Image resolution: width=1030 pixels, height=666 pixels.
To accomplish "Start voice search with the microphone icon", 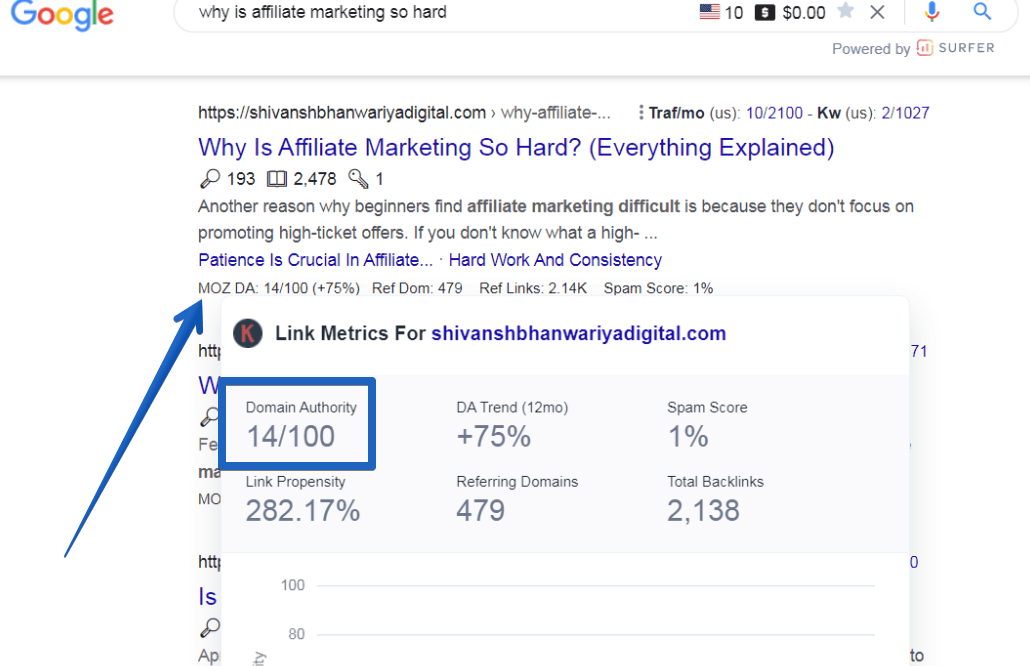I will pyautogui.click(x=931, y=11).
